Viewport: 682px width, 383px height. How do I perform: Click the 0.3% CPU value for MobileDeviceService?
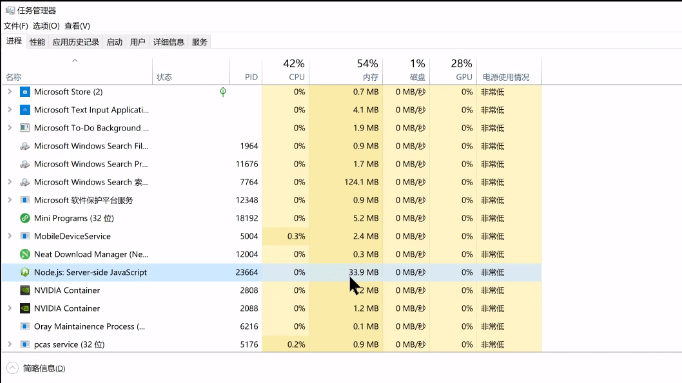296,236
